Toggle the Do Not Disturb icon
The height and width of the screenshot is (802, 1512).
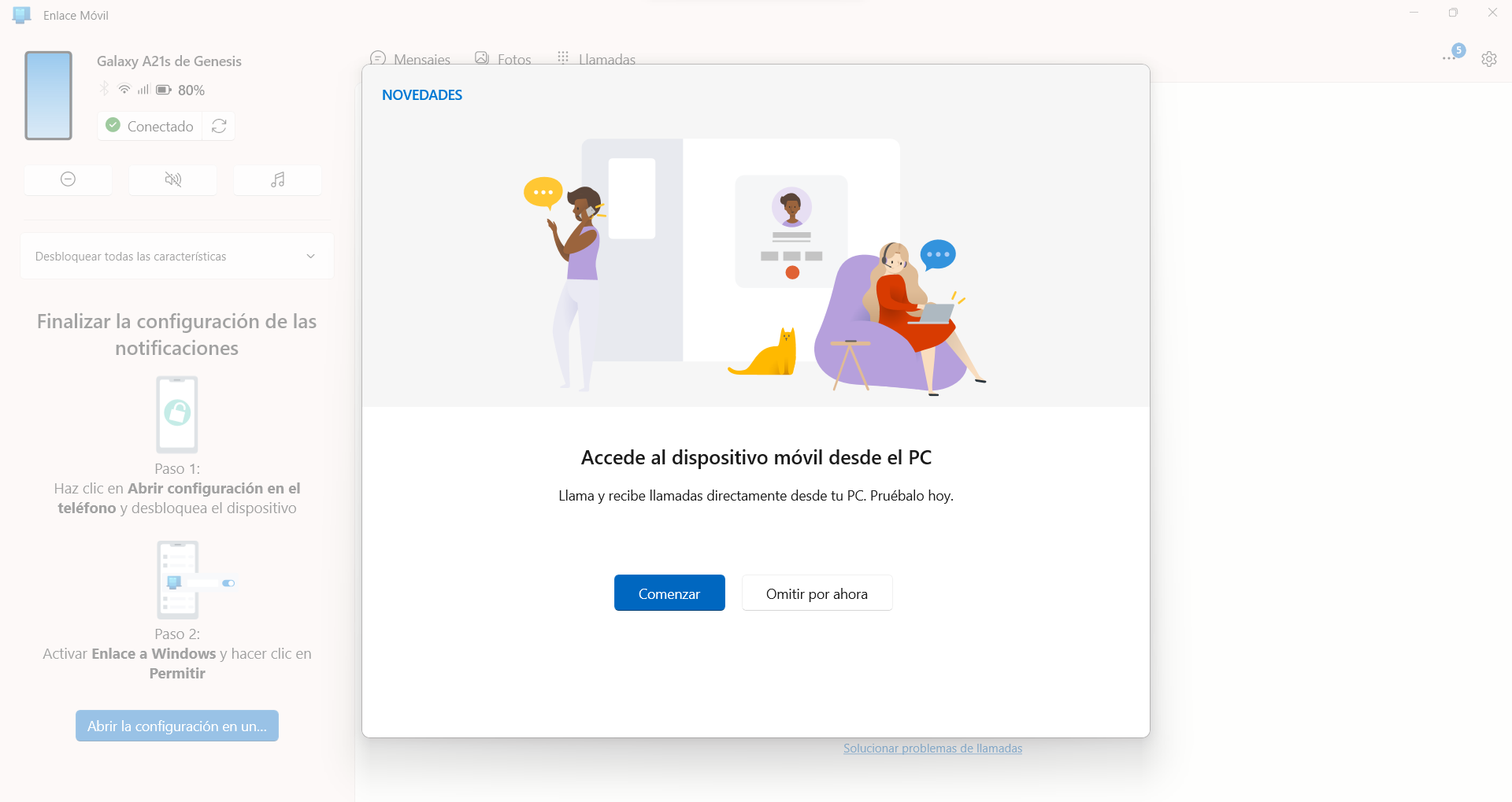pyautogui.click(x=68, y=179)
